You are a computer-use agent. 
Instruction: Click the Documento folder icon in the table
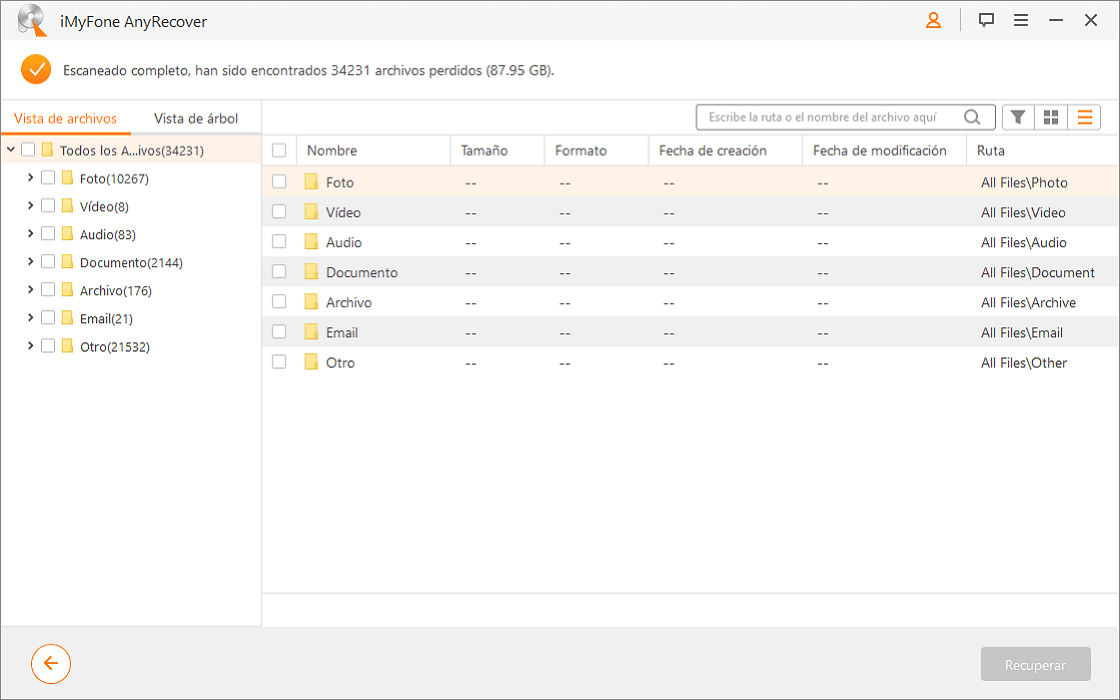click(311, 271)
